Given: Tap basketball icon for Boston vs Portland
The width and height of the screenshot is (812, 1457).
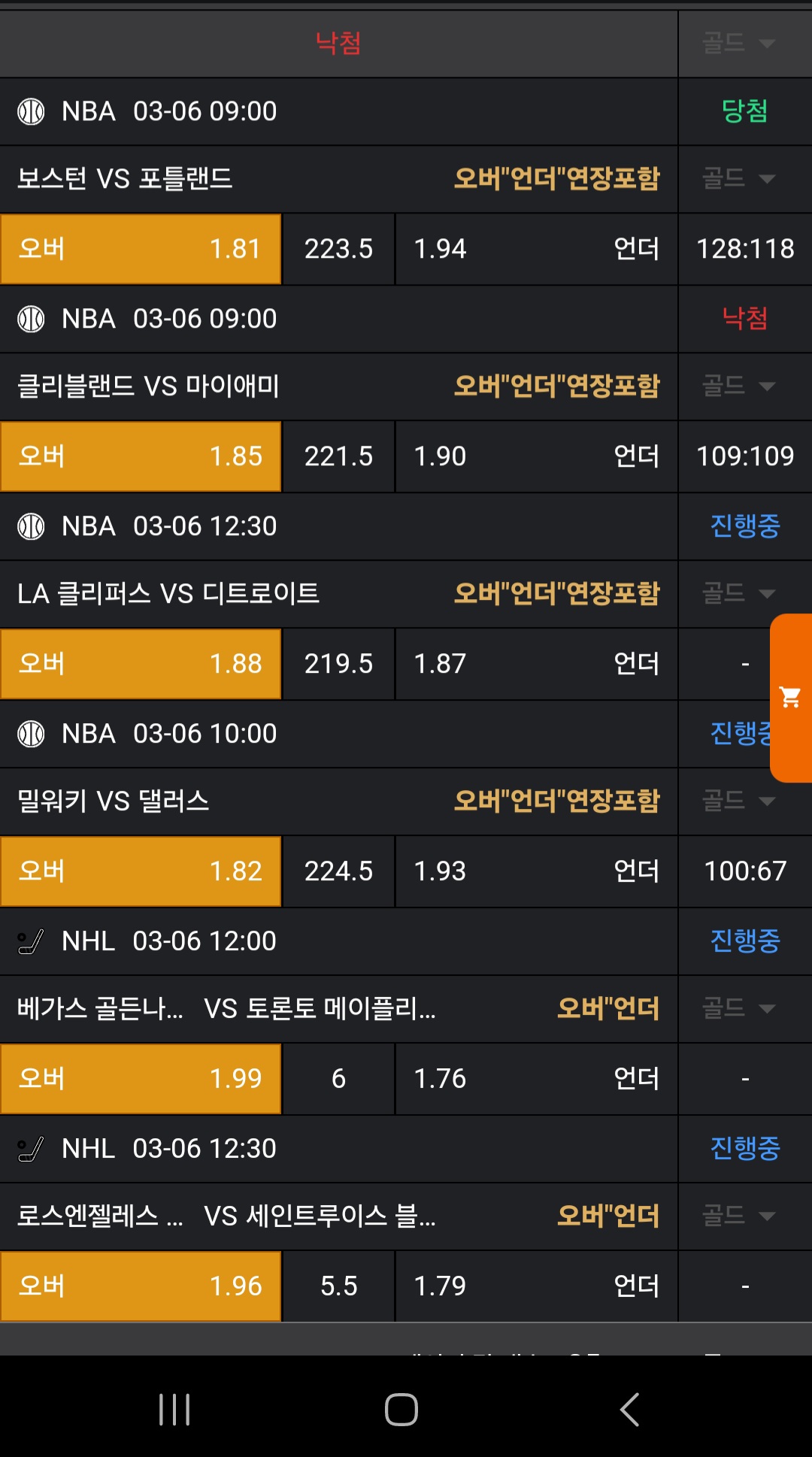Looking at the screenshot, I should pyautogui.click(x=31, y=111).
